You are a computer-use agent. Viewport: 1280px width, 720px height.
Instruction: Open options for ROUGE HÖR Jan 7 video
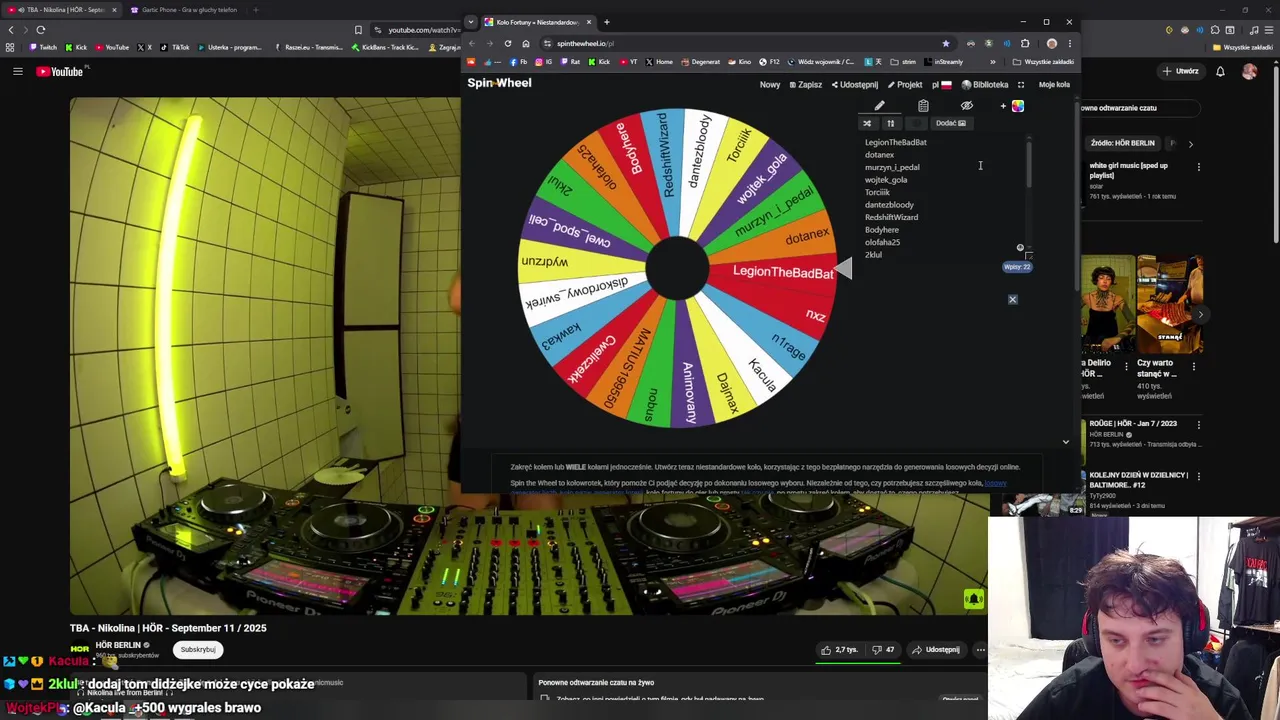tap(1198, 425)
